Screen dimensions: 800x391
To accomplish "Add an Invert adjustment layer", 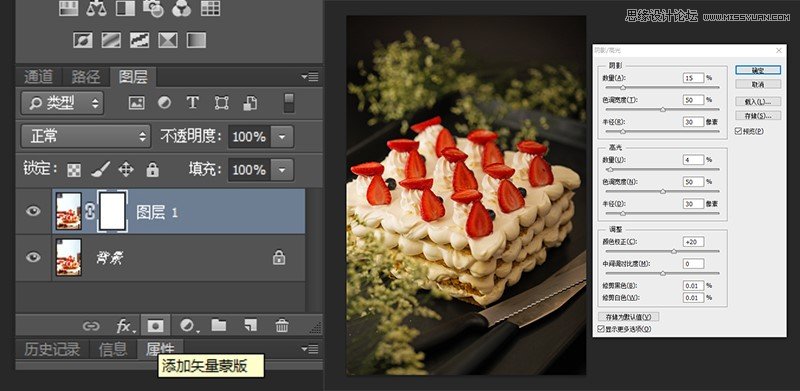I will point(83,40).
